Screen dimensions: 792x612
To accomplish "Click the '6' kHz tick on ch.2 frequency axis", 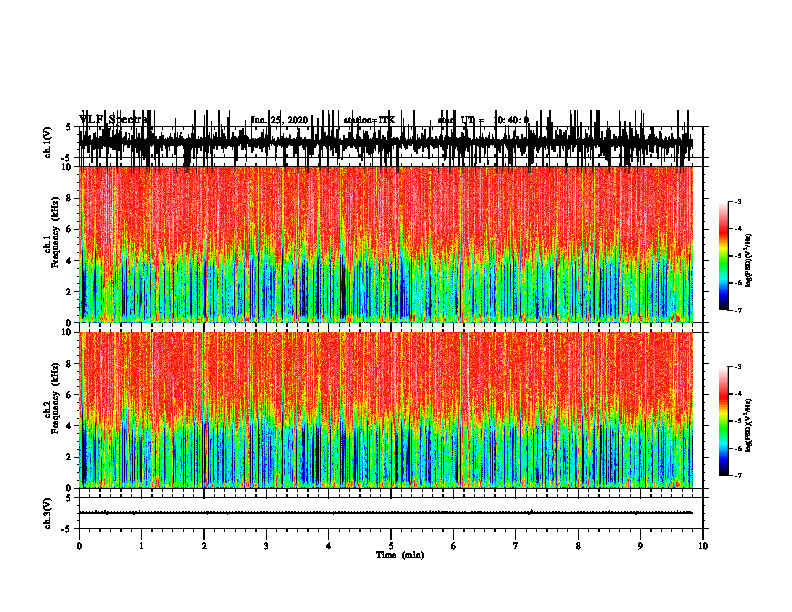I will point(69,395).
